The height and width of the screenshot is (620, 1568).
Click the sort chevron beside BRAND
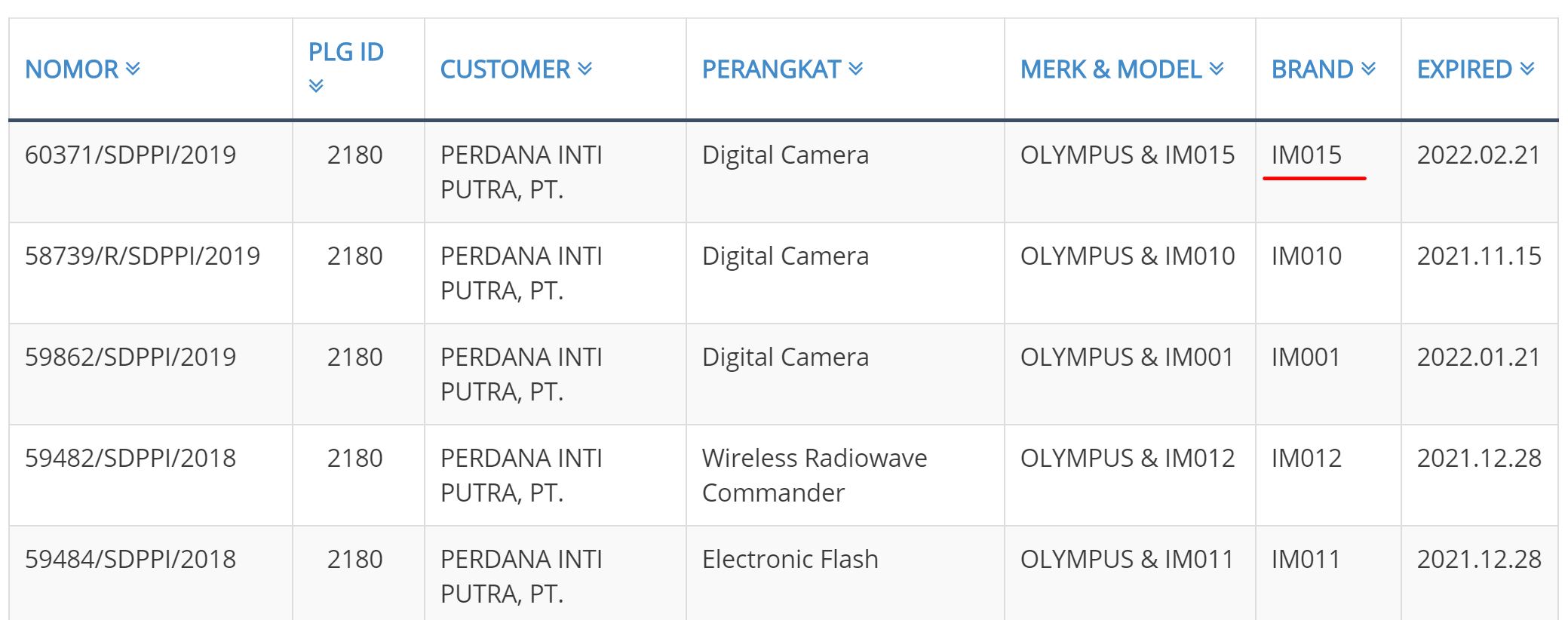1369,69
